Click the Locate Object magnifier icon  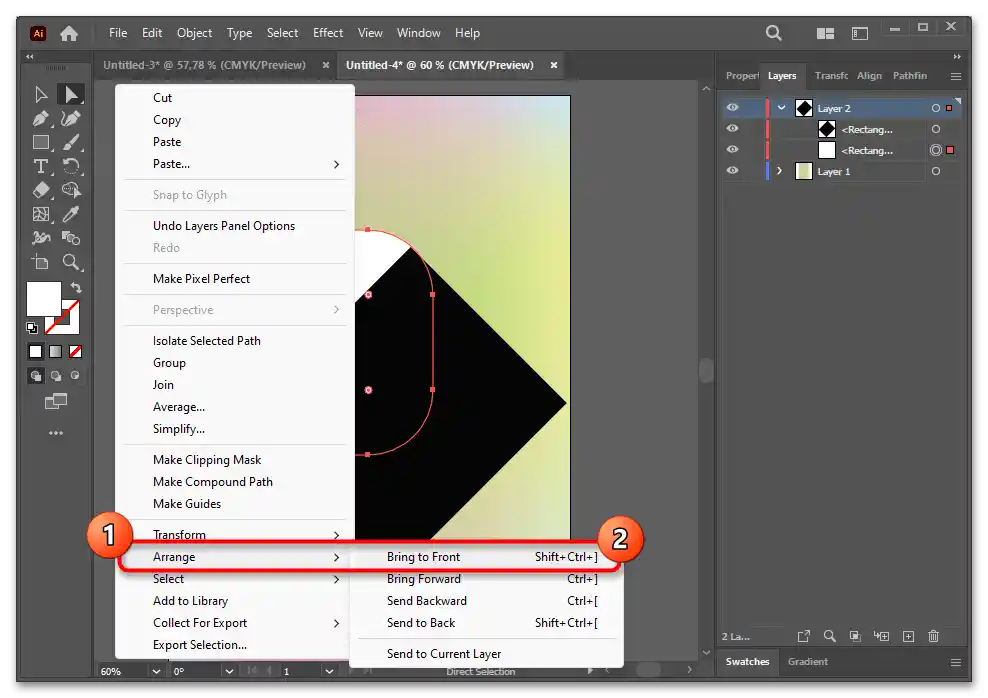click(829, 636)
